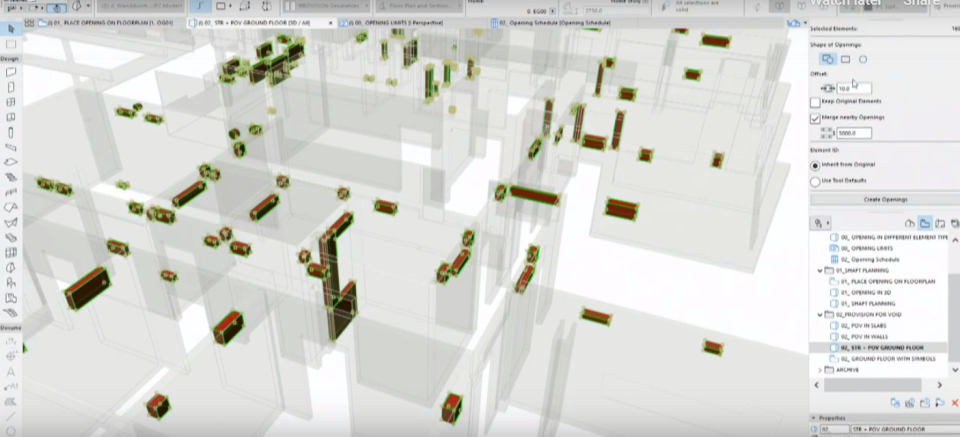Screen dimensions: 960x437
Task: Collapse the 02_PROVISION FOR VOID folder
Action: (820, 315)
